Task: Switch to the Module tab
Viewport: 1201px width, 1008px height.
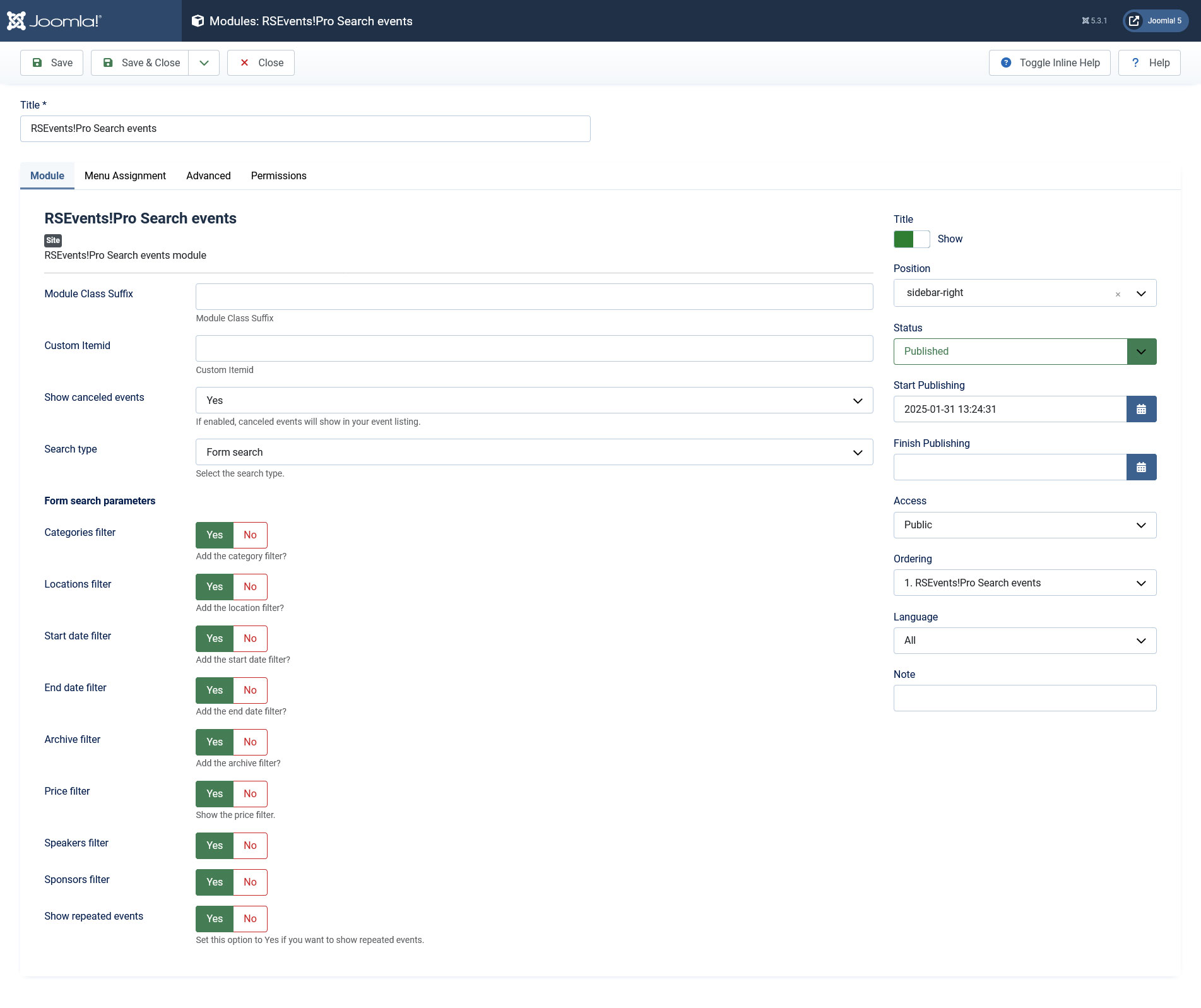Action: tap(47, 175)
